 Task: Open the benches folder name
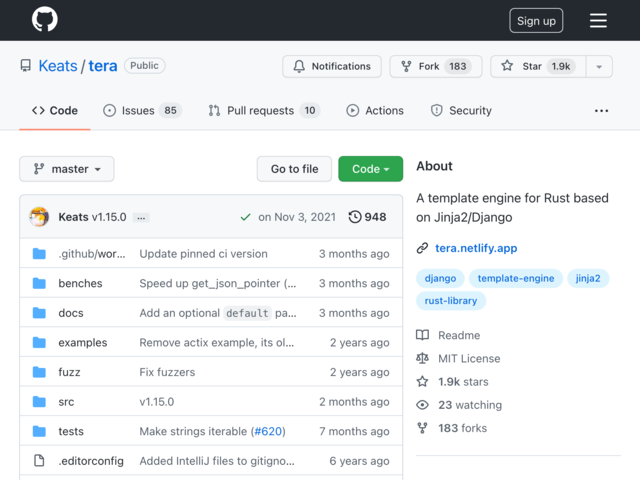point(80,283)
